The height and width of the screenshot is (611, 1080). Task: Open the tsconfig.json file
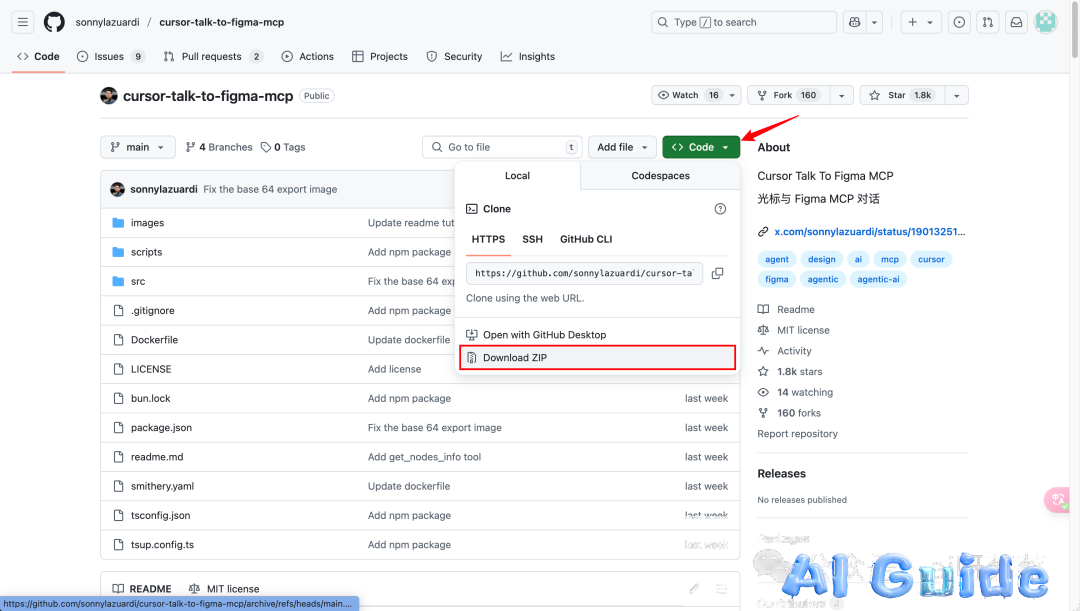coord(160,515)
